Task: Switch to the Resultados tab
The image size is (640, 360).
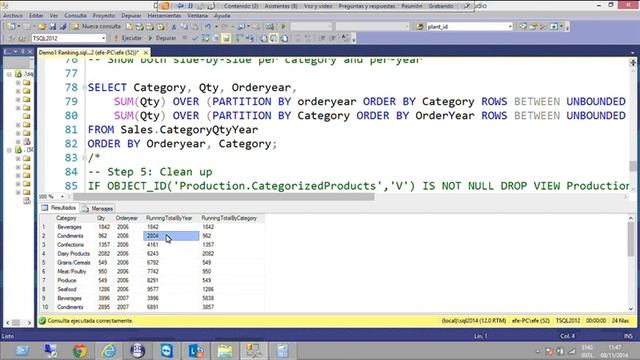Action: (59, 208)
